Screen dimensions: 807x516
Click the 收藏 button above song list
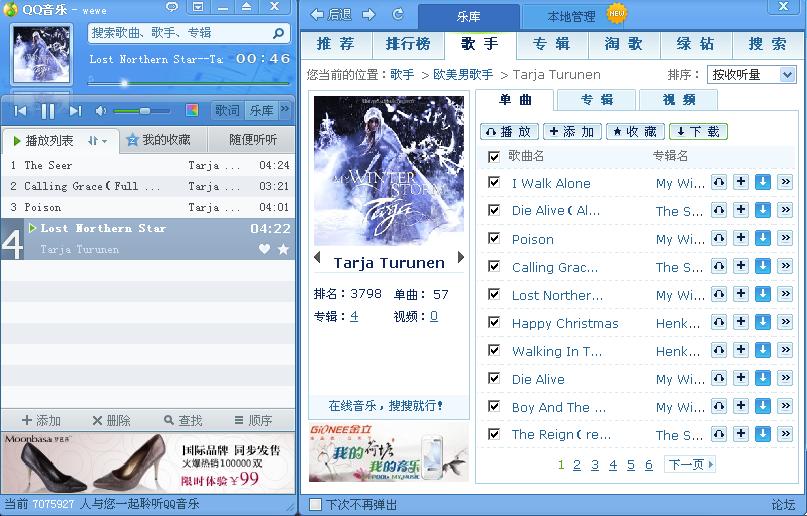tap(636, 132)
